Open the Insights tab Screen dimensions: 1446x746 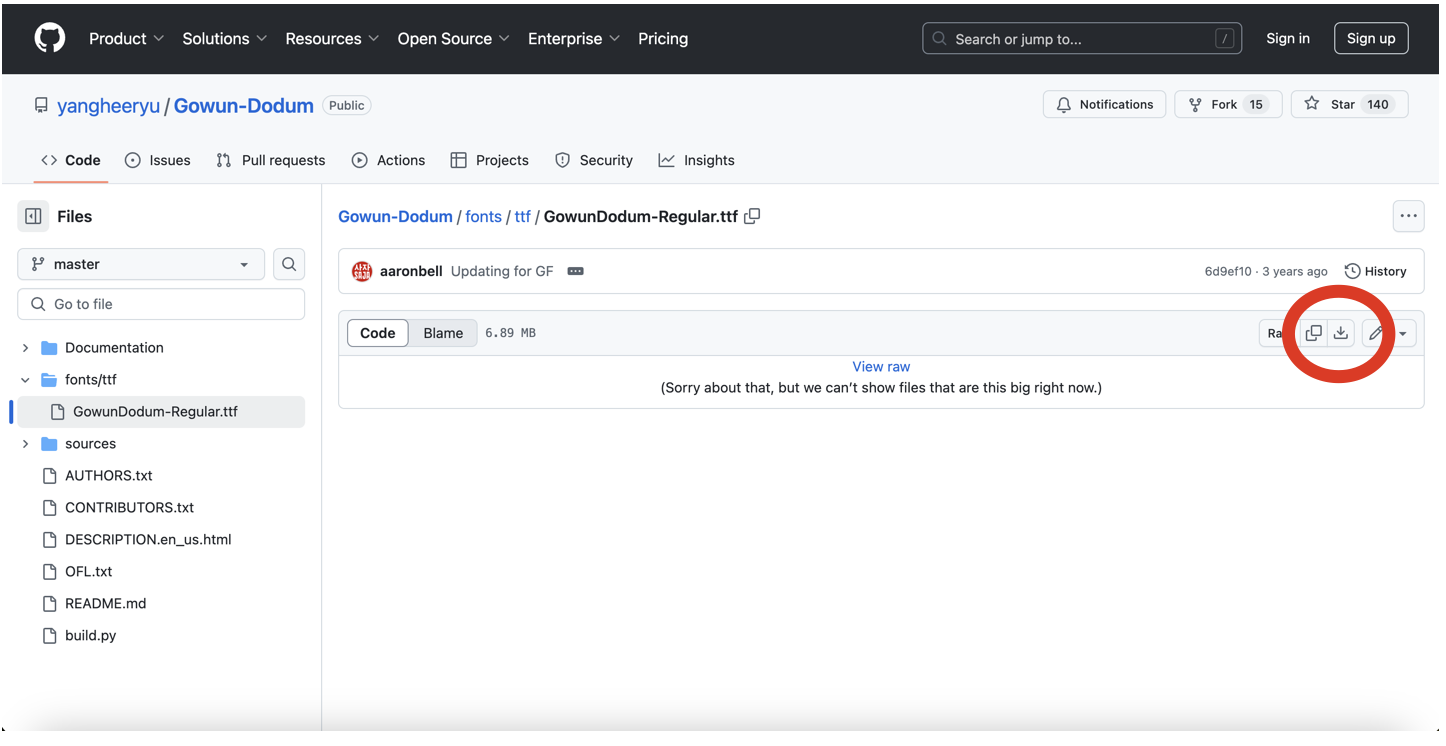pos(697,160)
